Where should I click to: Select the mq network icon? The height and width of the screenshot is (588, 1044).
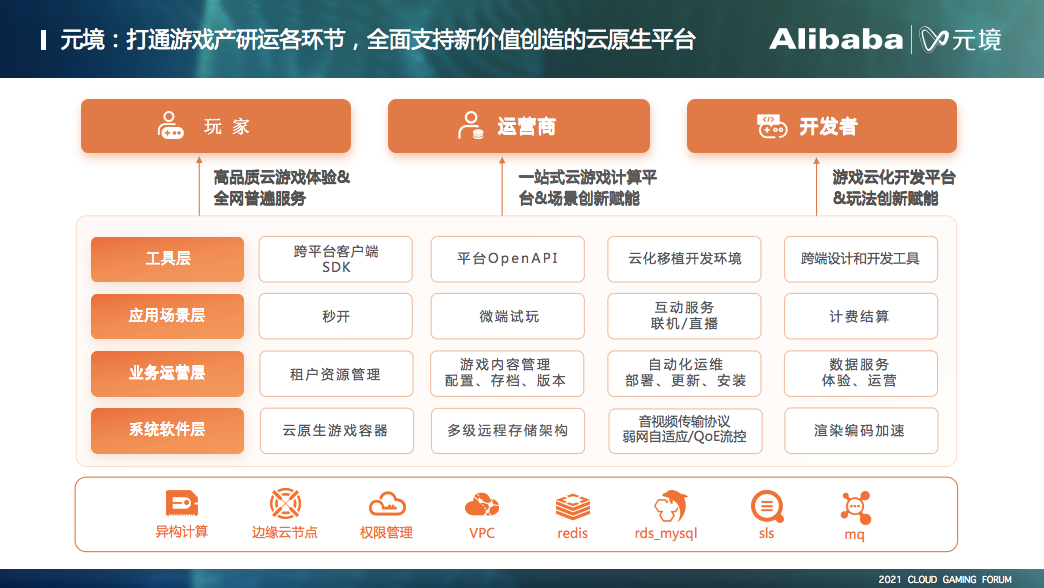(855, 507)
